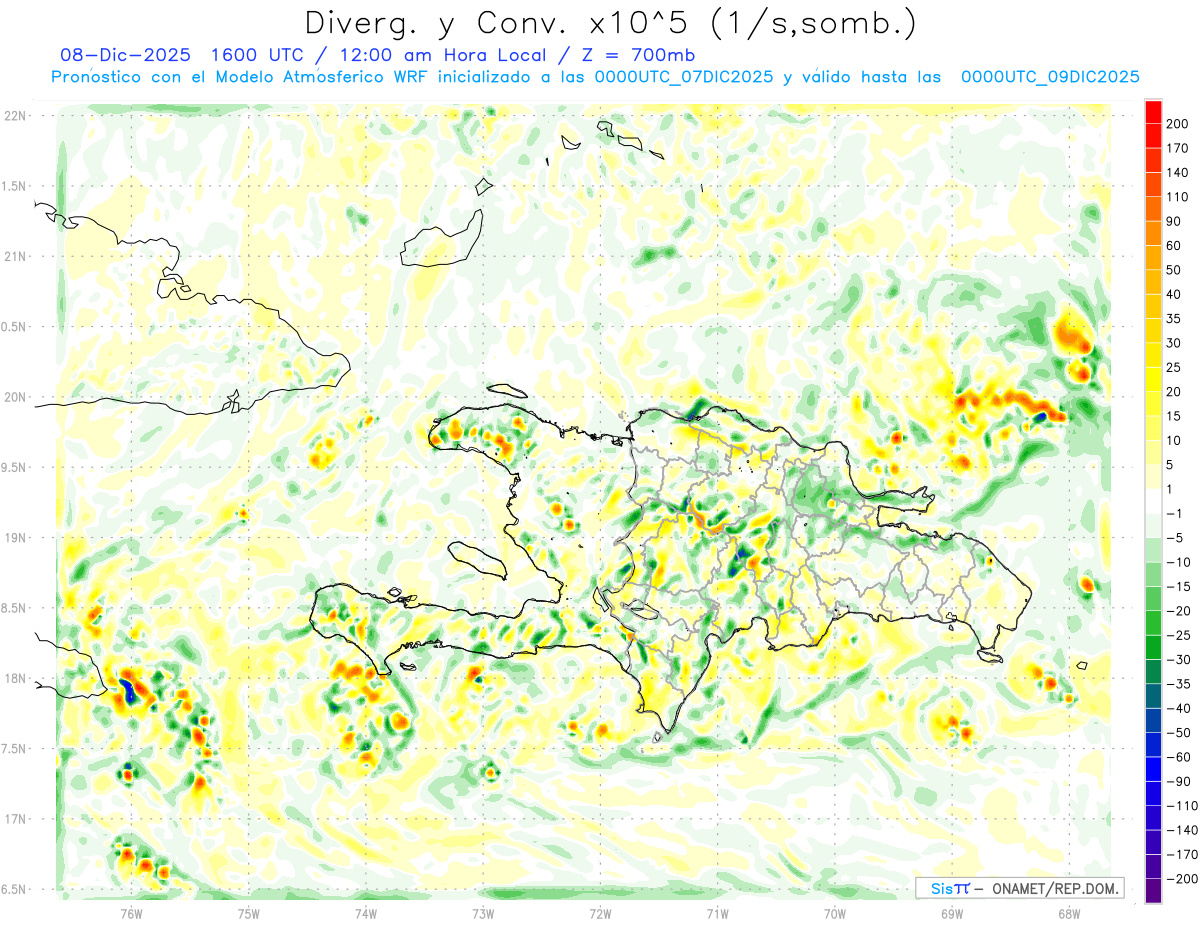This screenshot has height=927, width=1200.
Task: Click the '17N' latitude label
Action: point(13,819)
